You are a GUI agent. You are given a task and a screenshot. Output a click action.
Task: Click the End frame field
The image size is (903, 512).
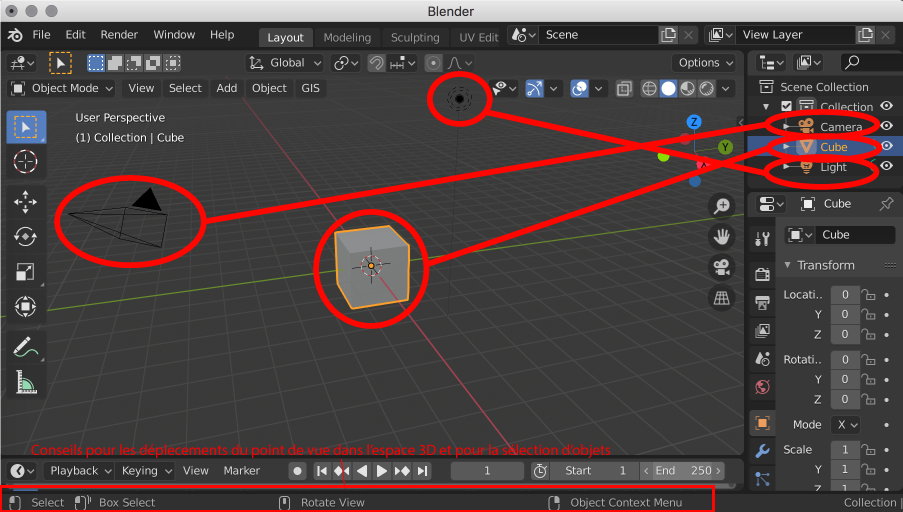[682, 471]
